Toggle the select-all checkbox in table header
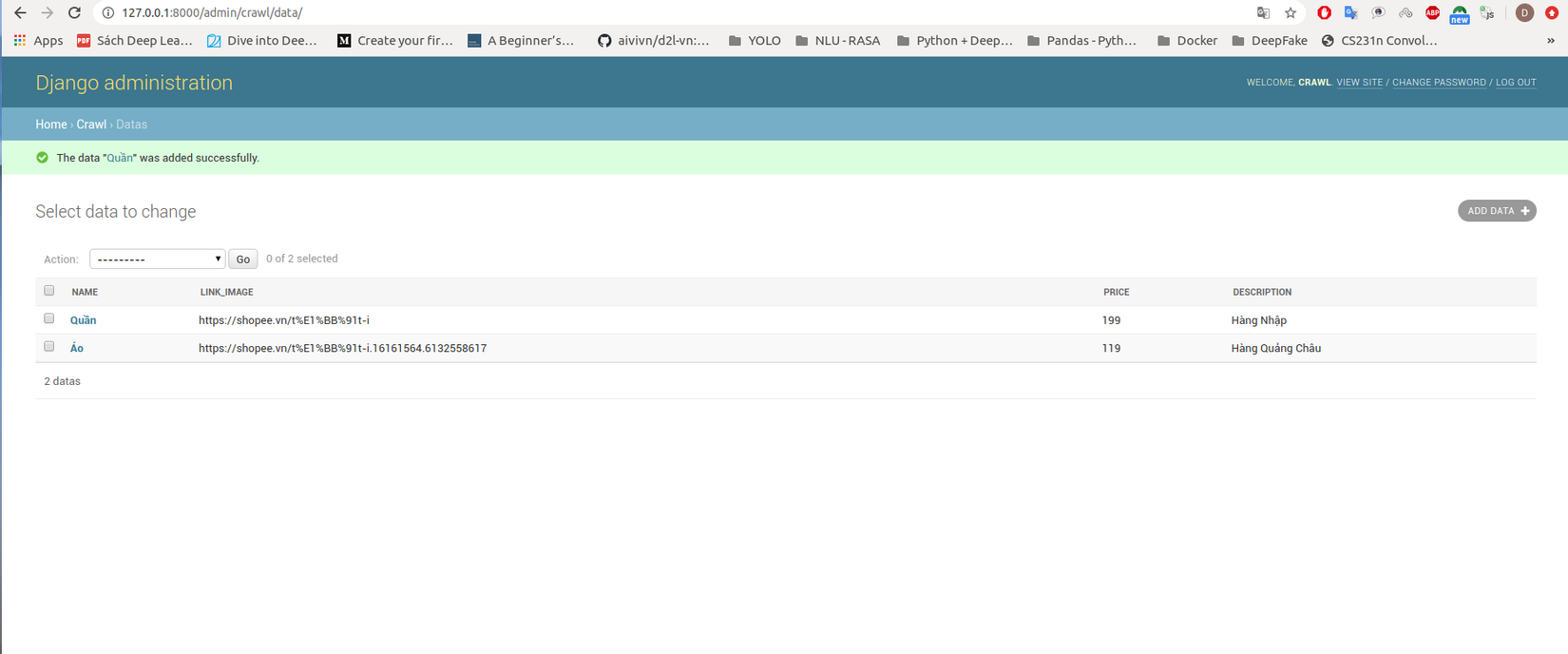1568x654 pixels. pyautogui.click(x=49, y=291)
